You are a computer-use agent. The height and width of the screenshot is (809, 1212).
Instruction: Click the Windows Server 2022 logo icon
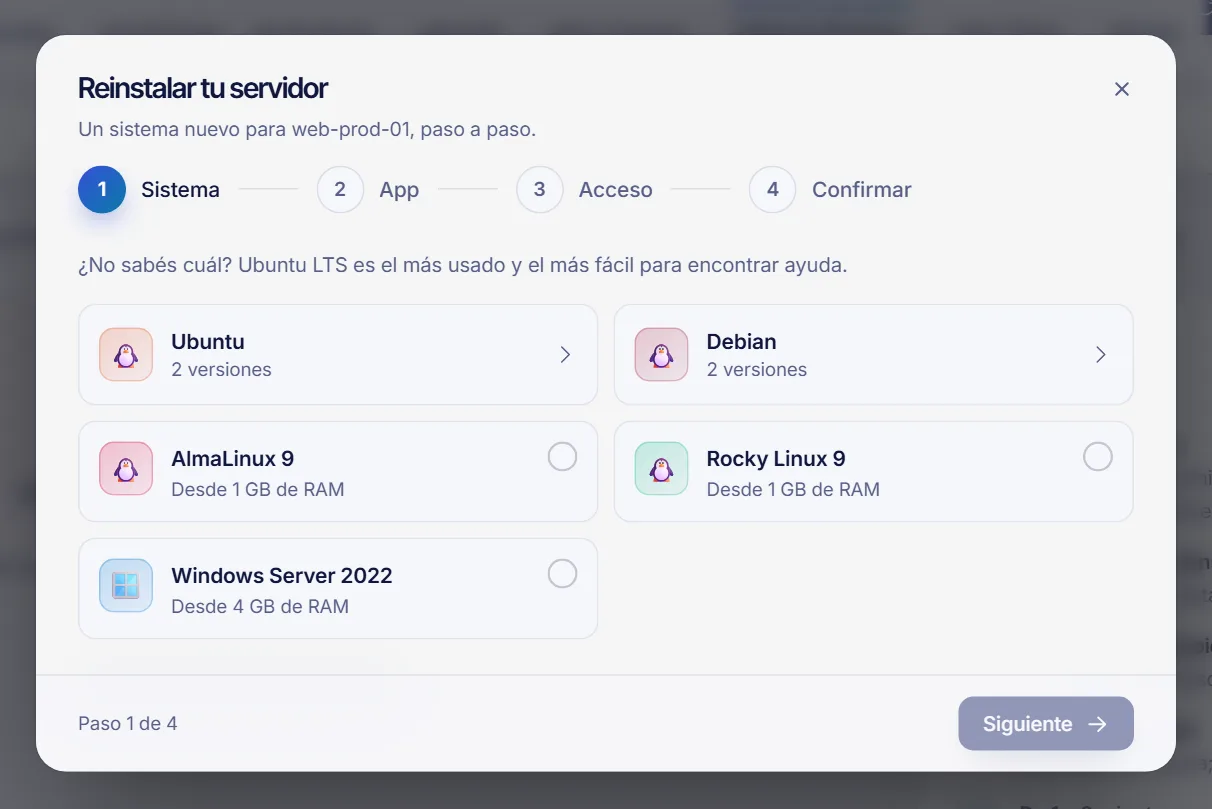point(126,586)
